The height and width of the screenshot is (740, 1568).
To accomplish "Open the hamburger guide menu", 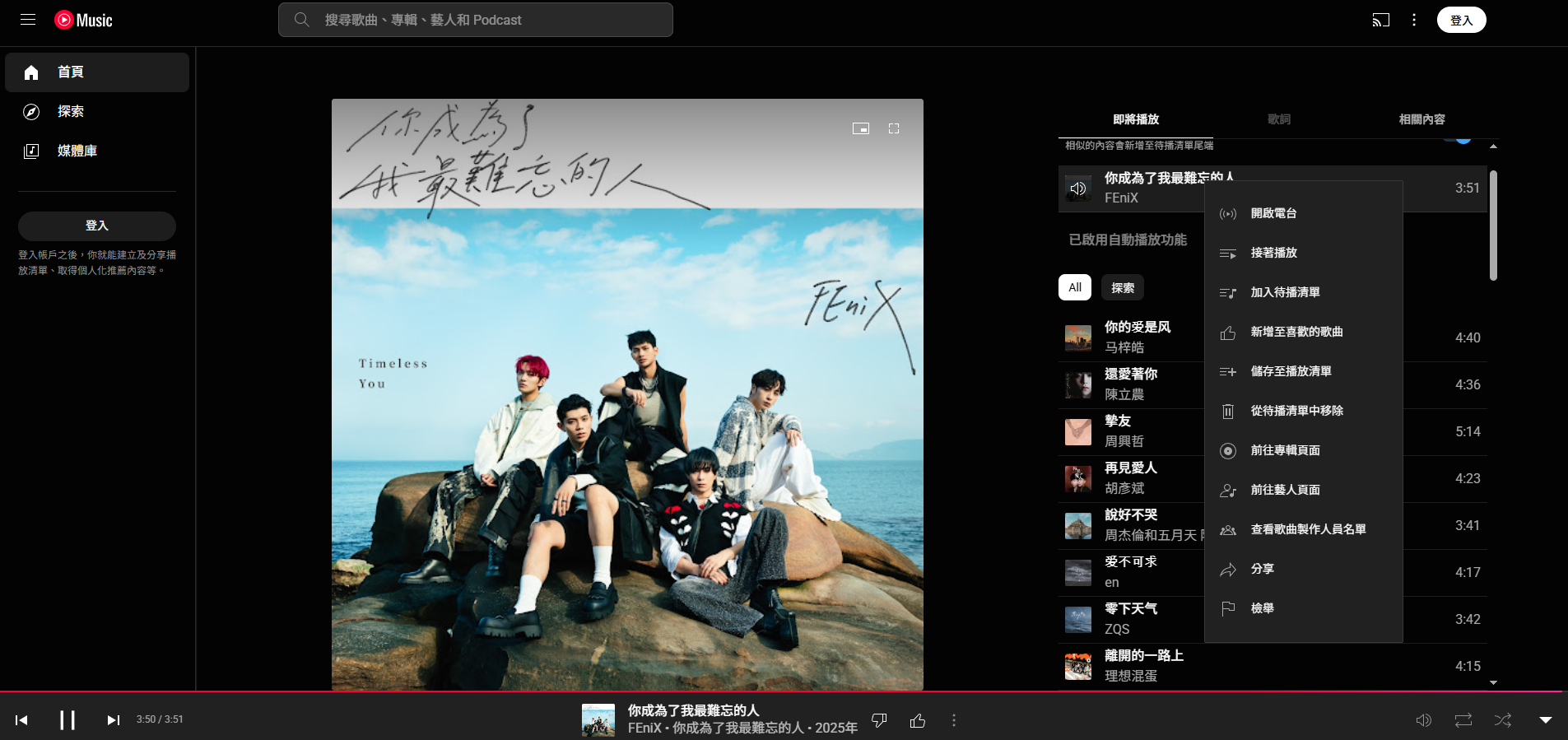I will point(28,20).
